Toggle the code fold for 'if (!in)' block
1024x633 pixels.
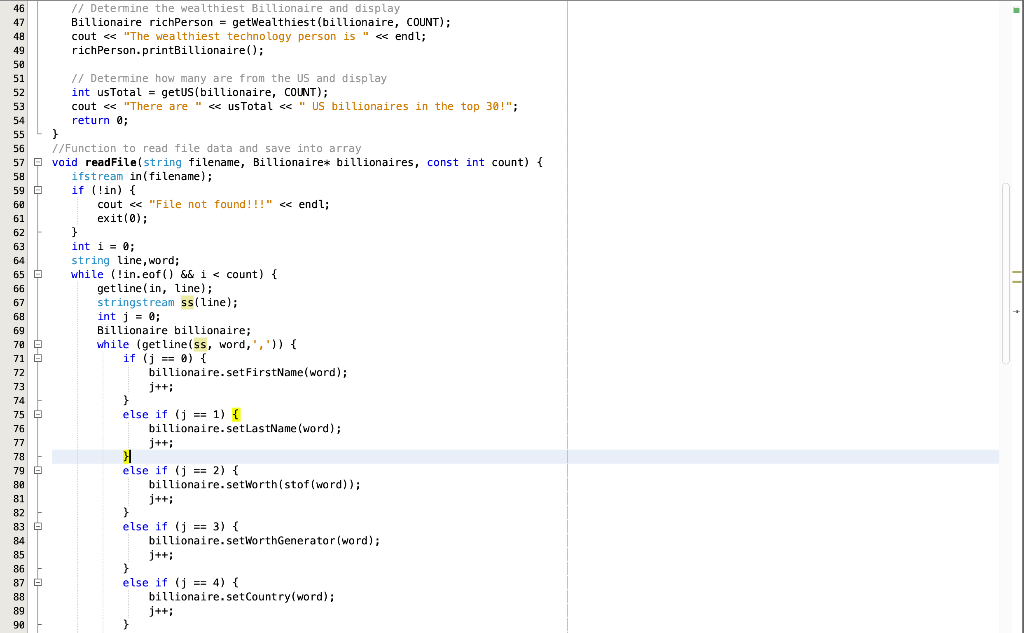point(37,190)
